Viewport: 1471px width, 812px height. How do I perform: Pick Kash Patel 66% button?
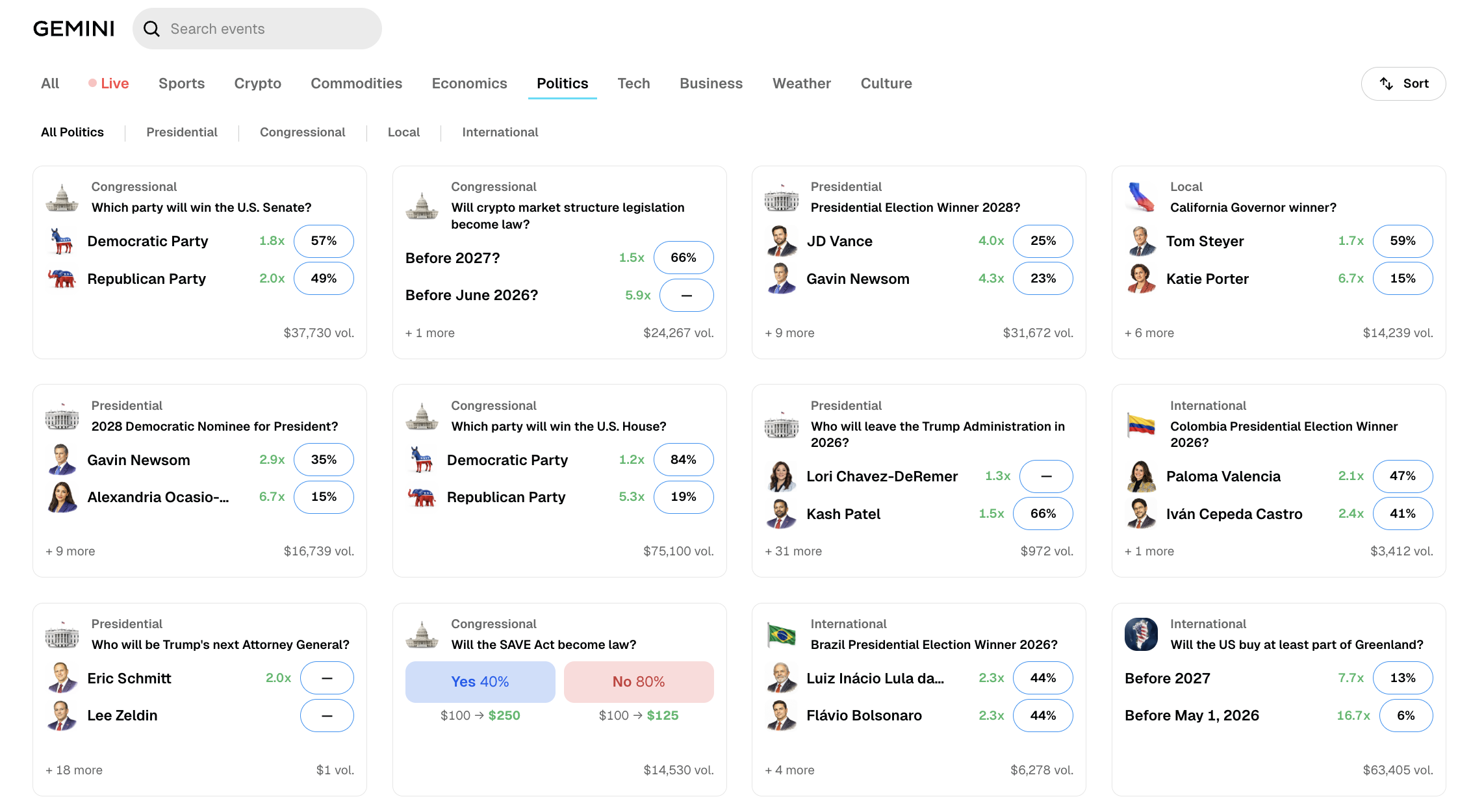click(x=1043, y=514)
